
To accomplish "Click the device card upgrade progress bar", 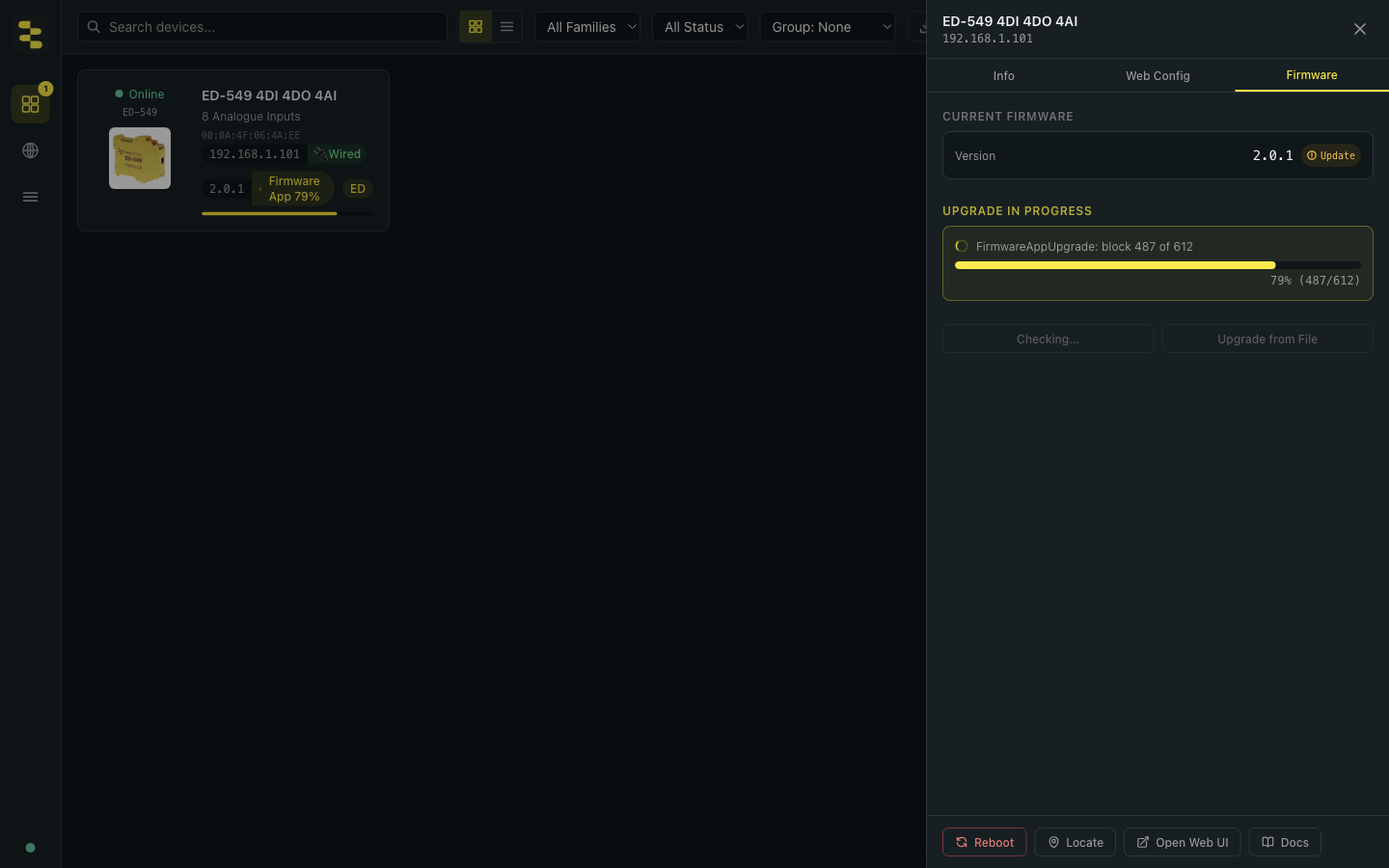I will pos(287,213).
